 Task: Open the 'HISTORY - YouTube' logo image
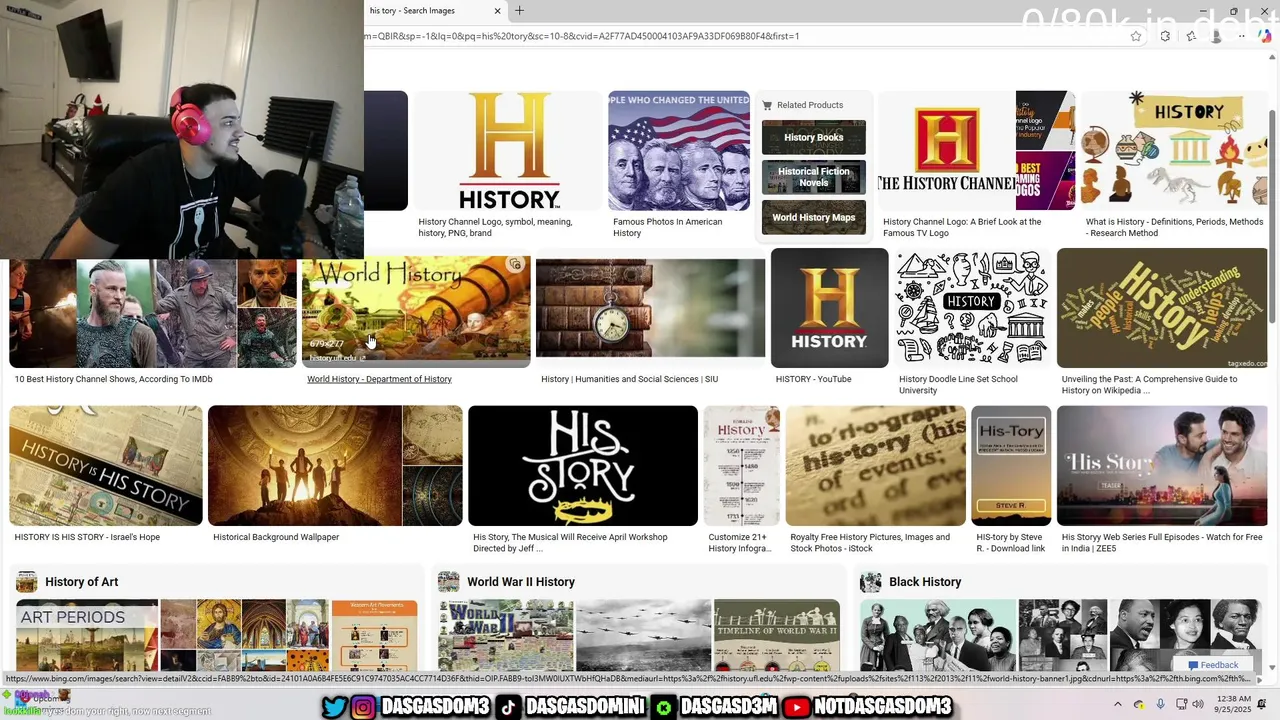point(829,308)
